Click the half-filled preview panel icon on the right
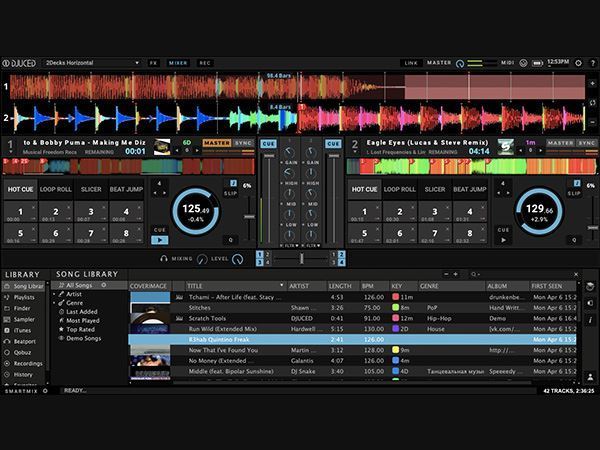The image size is (600, 450). pos(590,303)
